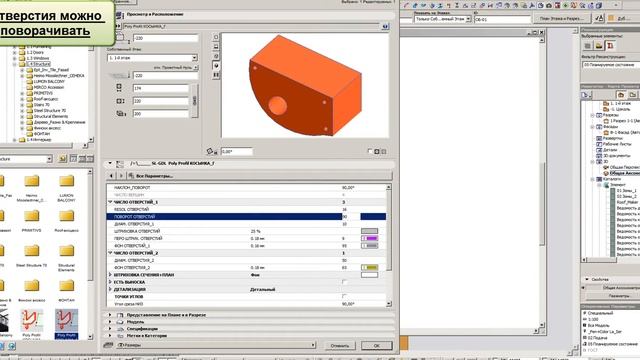This screenshot has height=360, width=640.
Task: Open ШТРИХОВКА ОТВЕРСТИЙ fill swatch
Action: click(369, 231)
